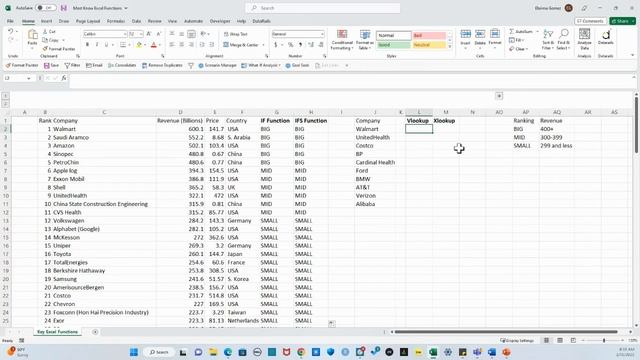This screenshot has height=360, width=640.
Task: Switch to the Page Layout tab
Action: 88,21
